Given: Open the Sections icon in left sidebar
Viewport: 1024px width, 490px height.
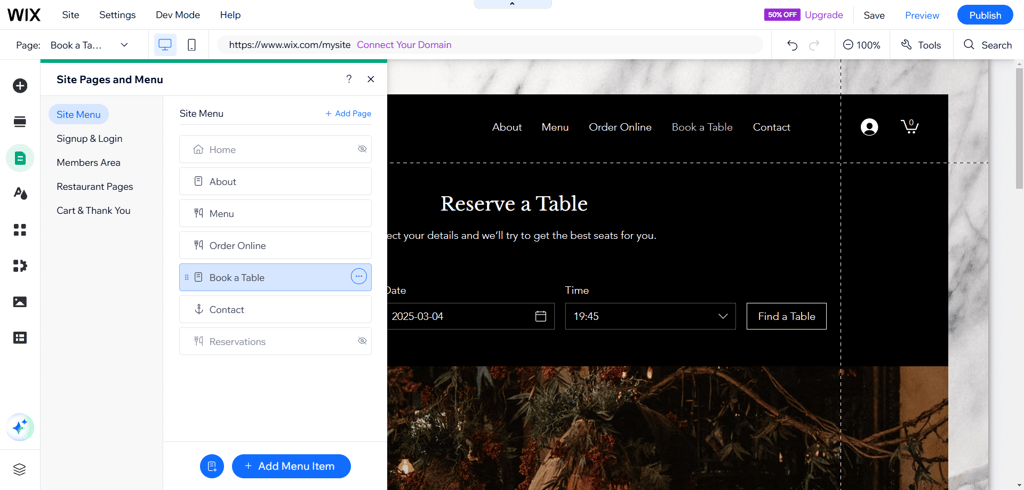Looking at the screenshot, I should [x=20, y=122].
